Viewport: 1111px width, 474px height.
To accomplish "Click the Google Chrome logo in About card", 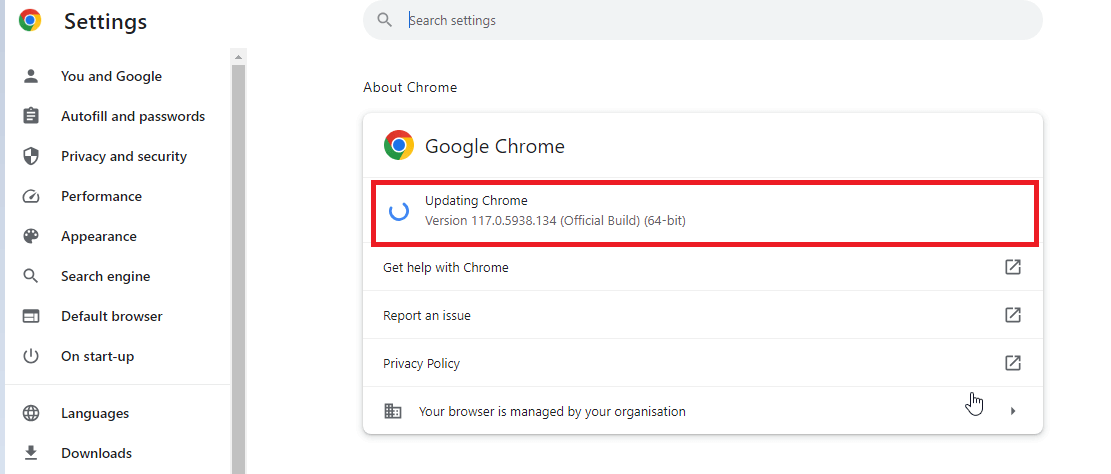I will (x=399, y=145).
